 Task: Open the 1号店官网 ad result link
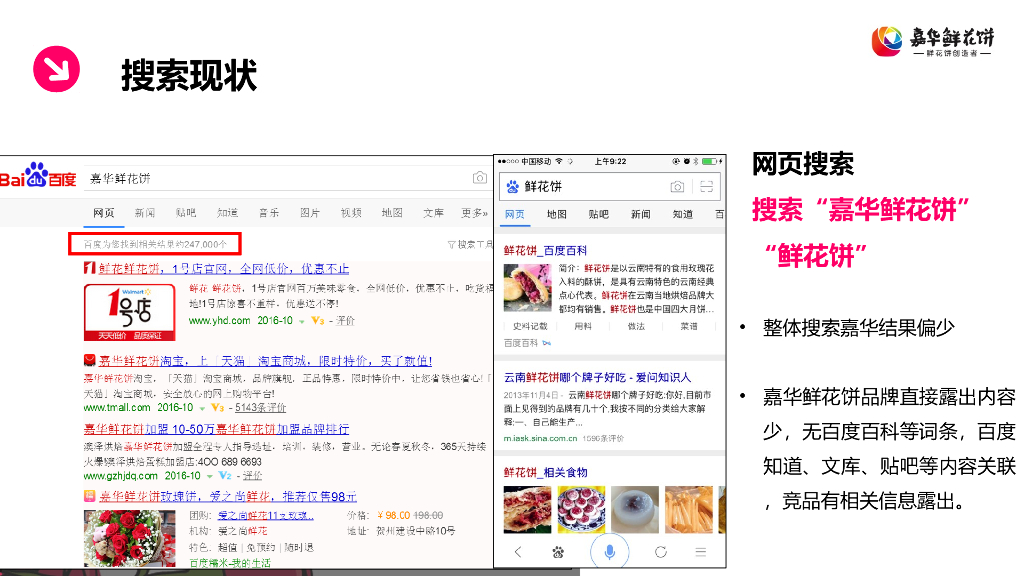[x=224, y=268]
